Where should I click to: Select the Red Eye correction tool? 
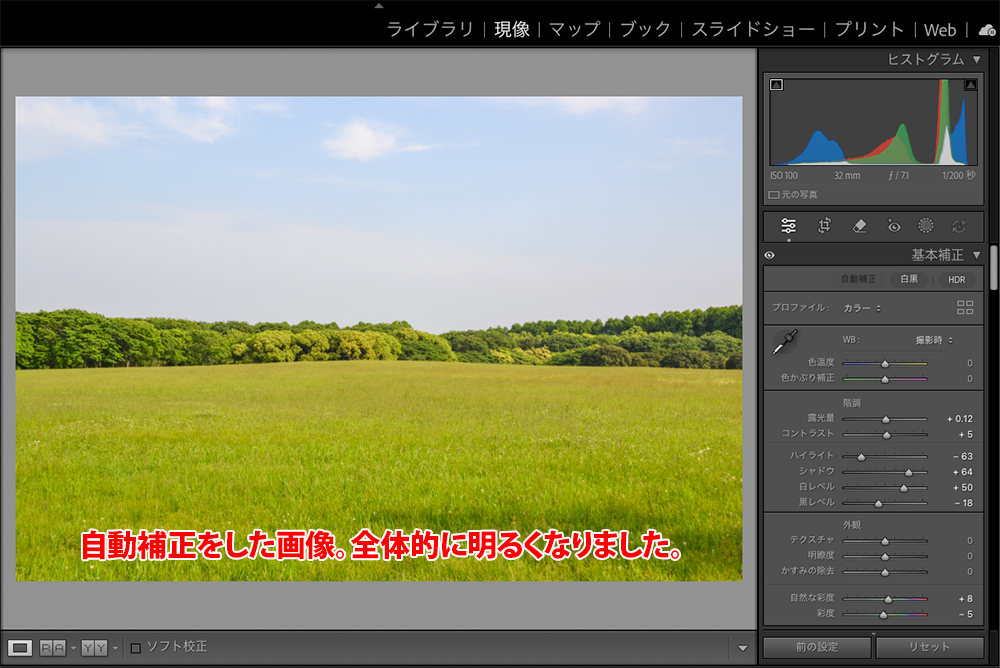click(894, 226)
